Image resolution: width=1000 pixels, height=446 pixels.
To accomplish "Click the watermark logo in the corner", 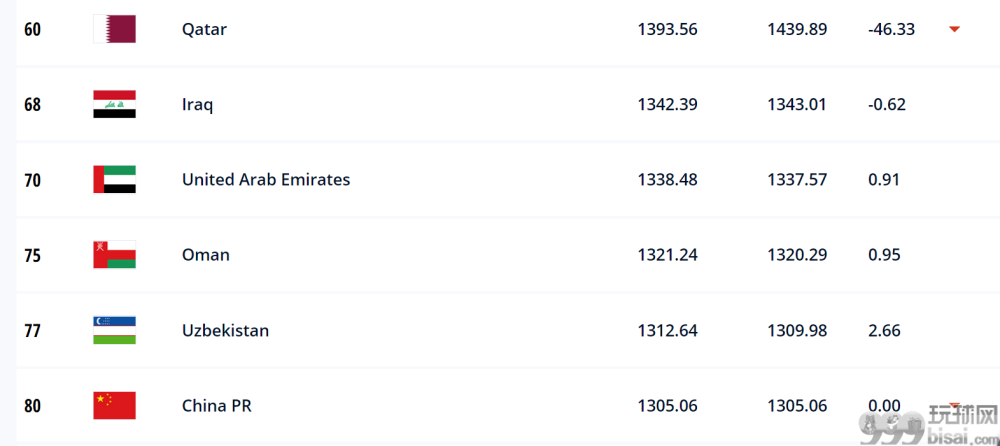I will tap(929, 427).
